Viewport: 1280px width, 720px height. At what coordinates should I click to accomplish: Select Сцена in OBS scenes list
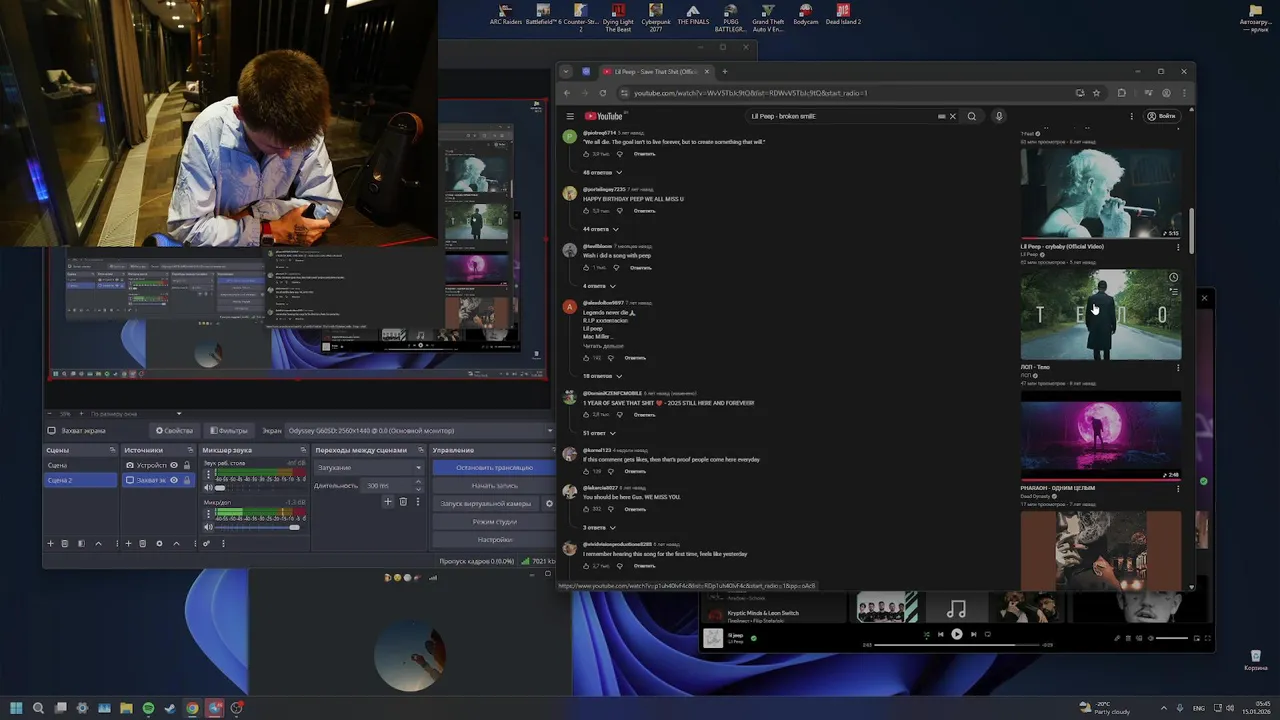80,465
